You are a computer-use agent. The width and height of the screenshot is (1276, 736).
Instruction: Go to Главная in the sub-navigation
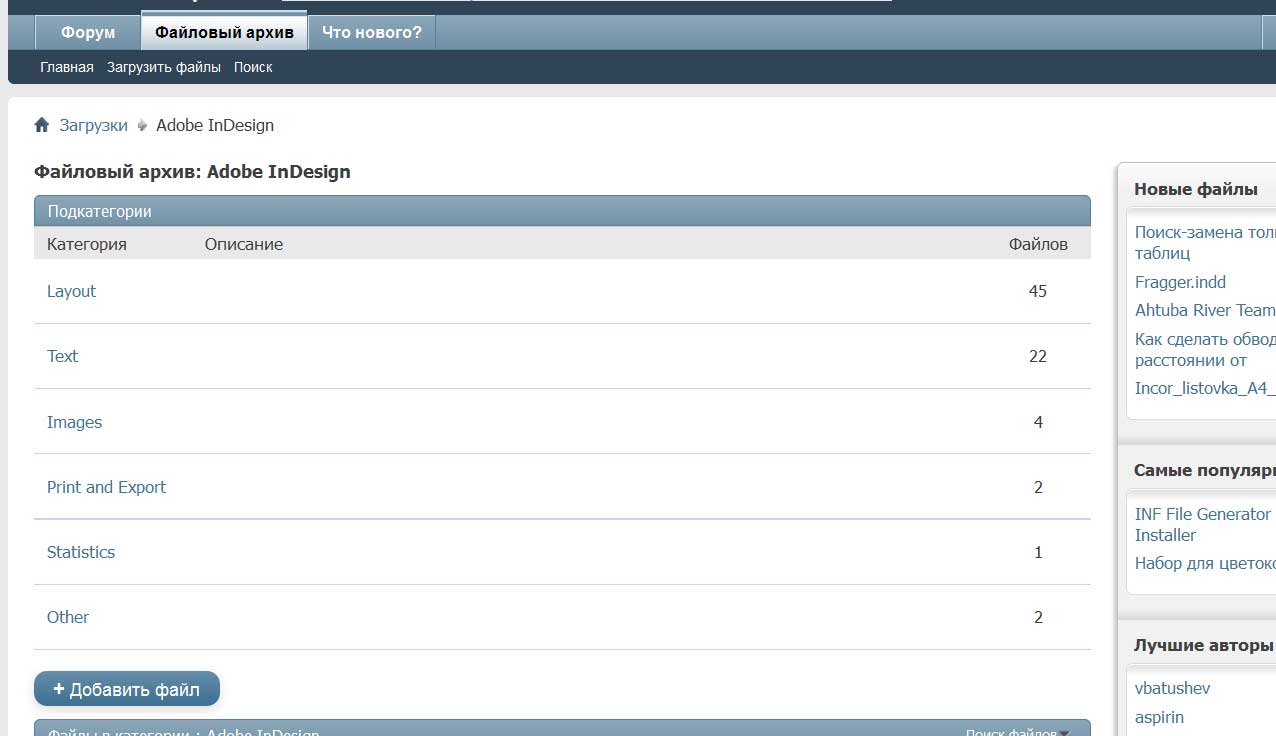tap(67, 67)
